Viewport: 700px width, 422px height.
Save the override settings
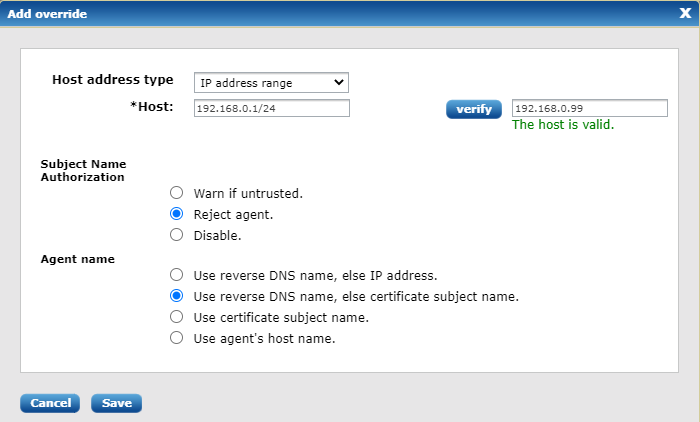(116, 403)
